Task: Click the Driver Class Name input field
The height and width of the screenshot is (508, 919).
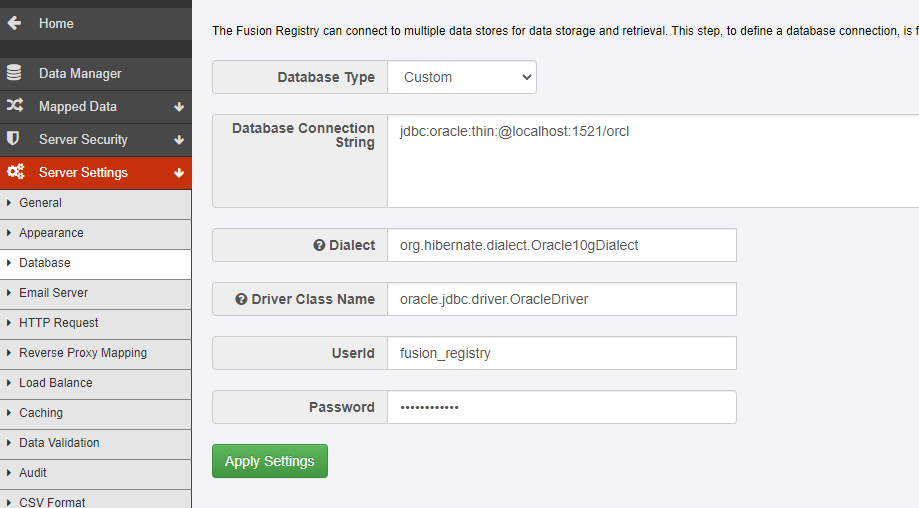Action: pyautogui.click(x=561, y=299)
